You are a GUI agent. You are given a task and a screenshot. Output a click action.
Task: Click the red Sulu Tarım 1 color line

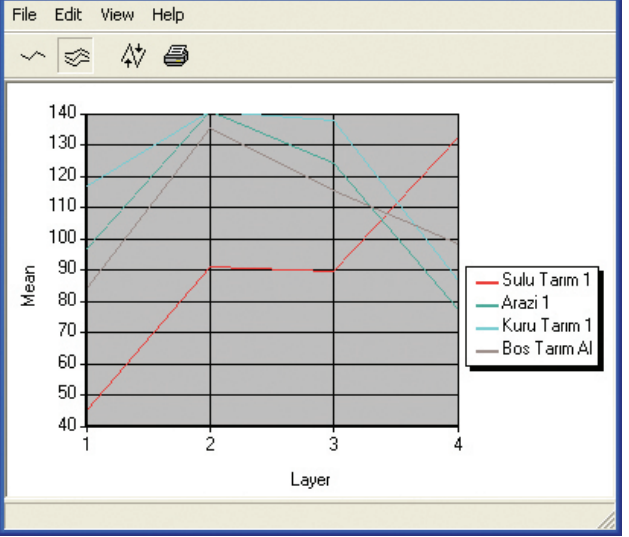[485, 282]
